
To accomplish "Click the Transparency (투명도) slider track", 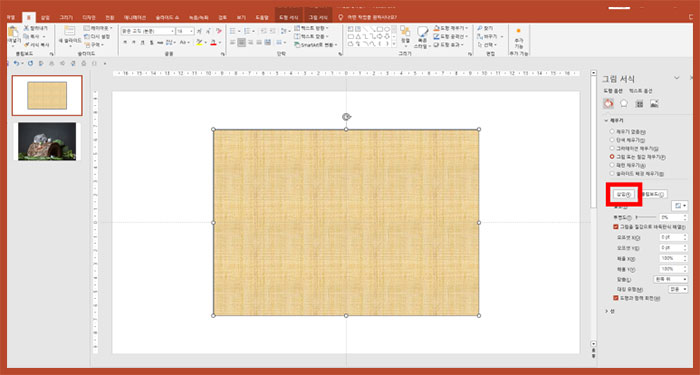I will tap(646, 217).
